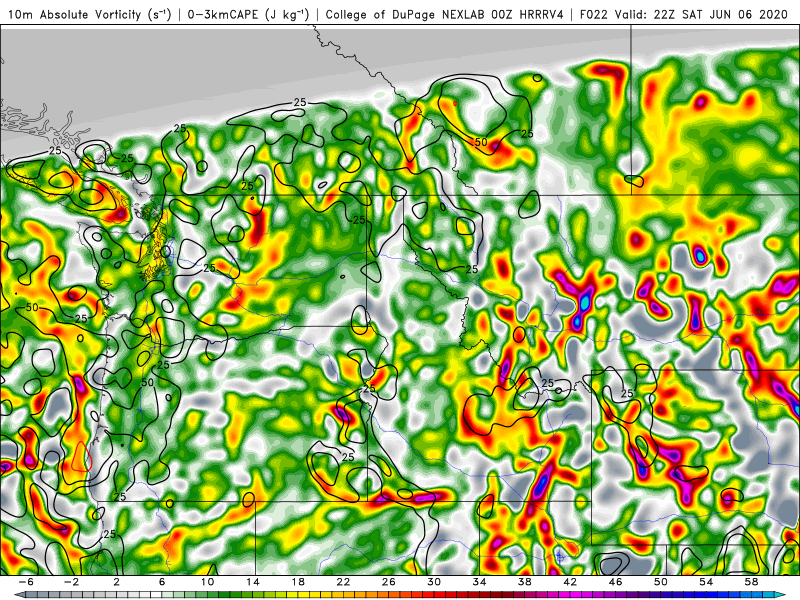Click the '26' colorbar label
800x600 pixels.
389,582
